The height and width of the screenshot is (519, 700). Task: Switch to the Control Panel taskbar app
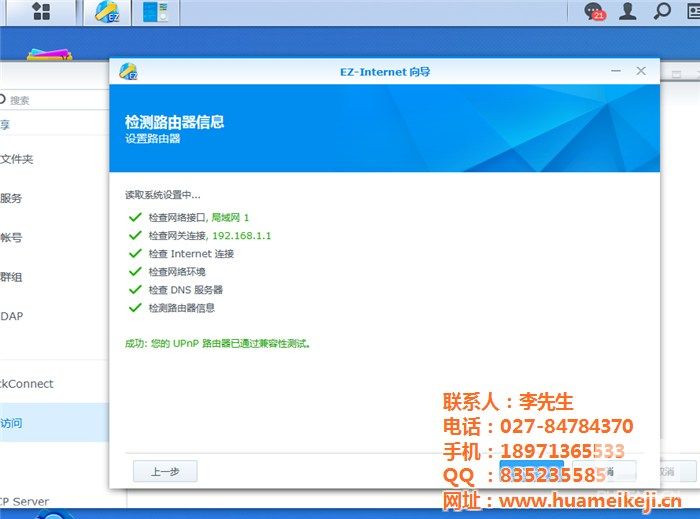pyautogui.click(x=156, y=12)
